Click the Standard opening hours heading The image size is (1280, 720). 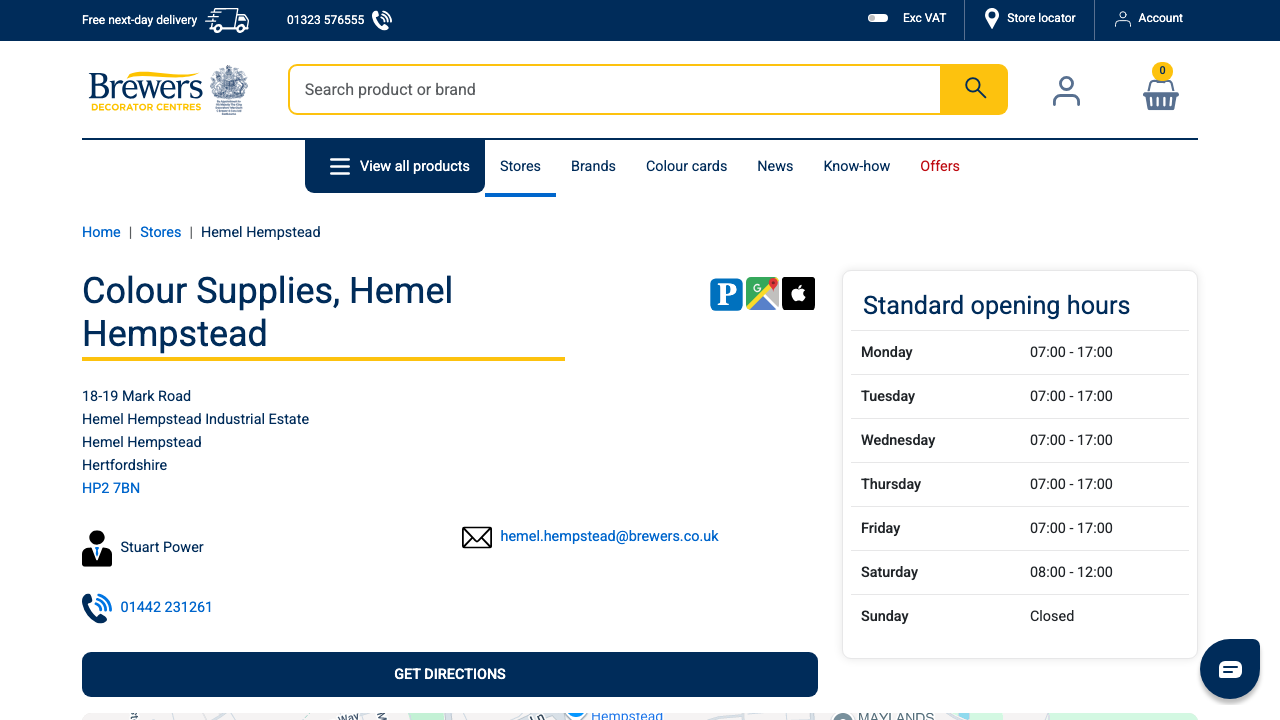click(996, 305)
